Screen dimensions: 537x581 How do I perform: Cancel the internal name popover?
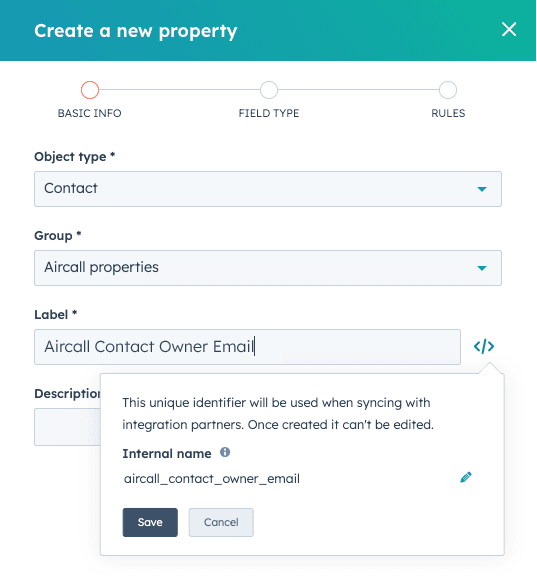click(x=221, y=522)
